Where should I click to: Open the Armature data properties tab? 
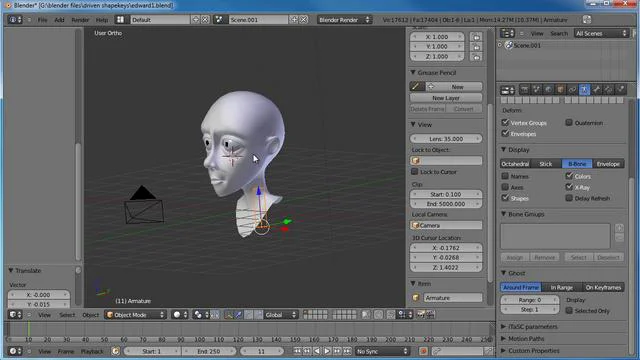[x=584, y=89]
